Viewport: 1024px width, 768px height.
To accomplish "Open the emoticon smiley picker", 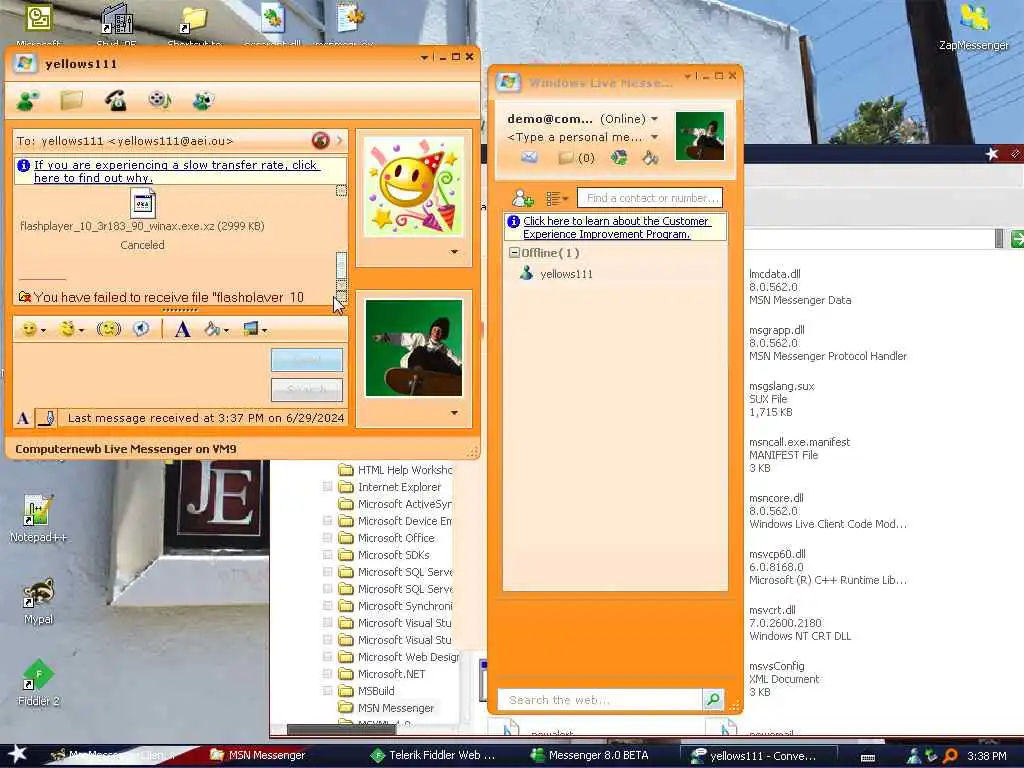I will pos(29,329).
